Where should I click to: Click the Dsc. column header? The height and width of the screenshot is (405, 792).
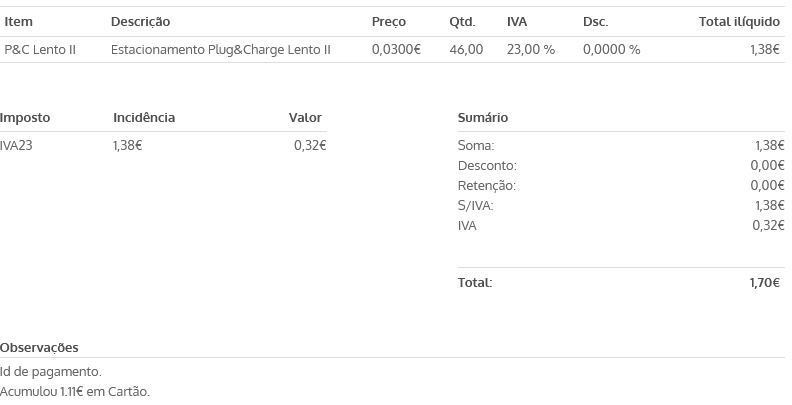pyautogui.click(x=596, y=22)
